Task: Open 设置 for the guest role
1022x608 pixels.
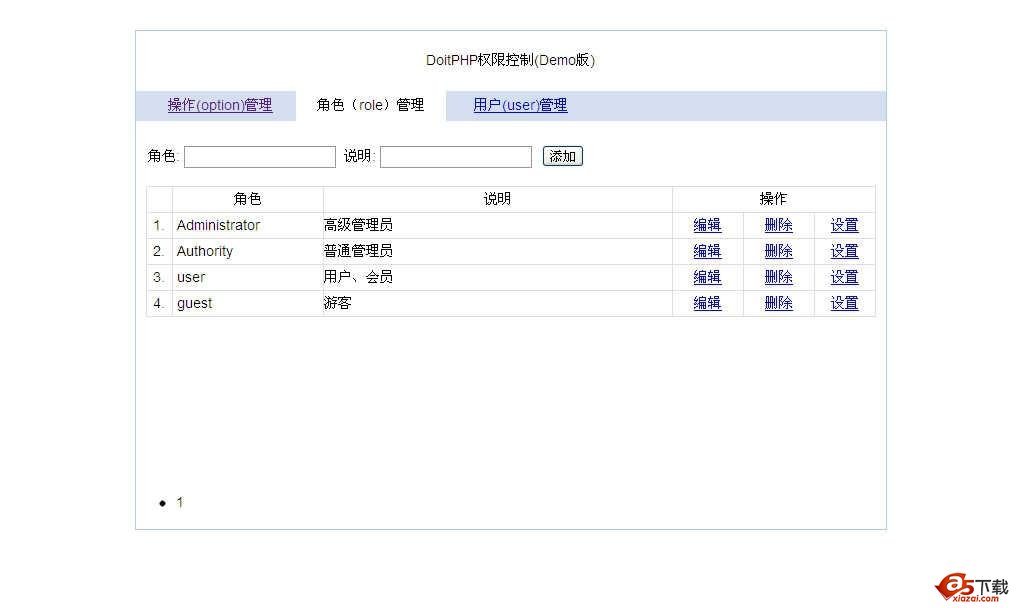Action: tap(844, 303)
